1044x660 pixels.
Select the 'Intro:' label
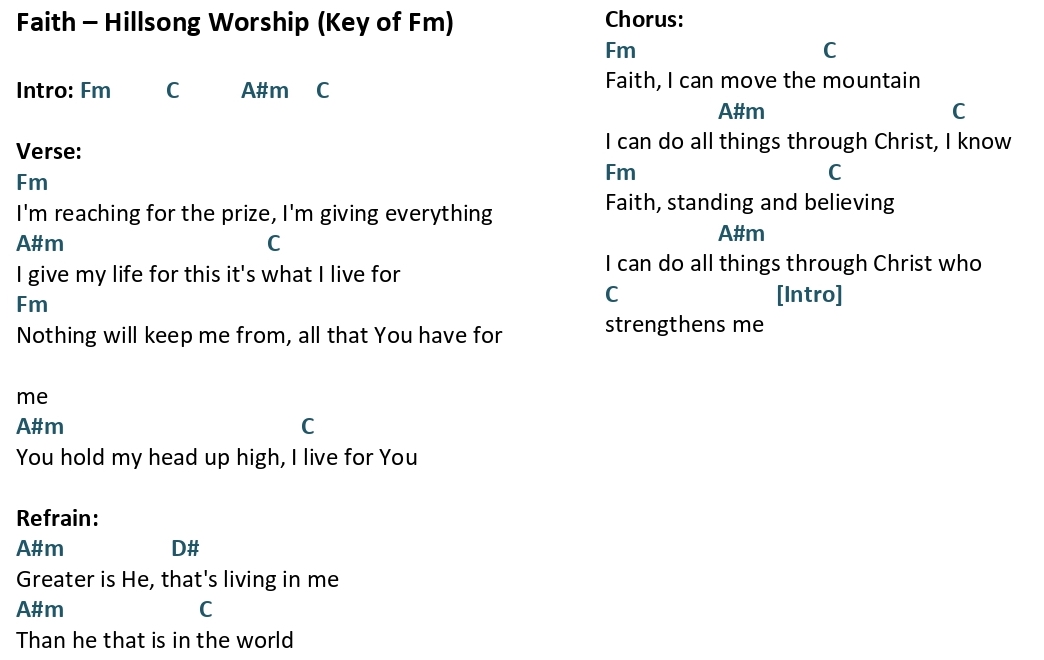pos(45,91)
